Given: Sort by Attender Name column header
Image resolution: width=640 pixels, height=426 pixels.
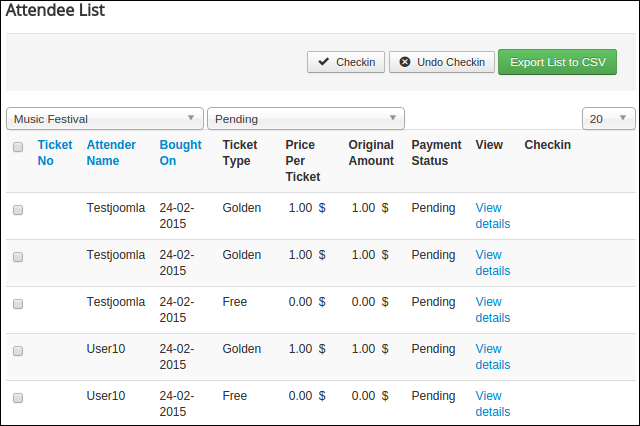Looking at the screenshot, I should 110,153.
